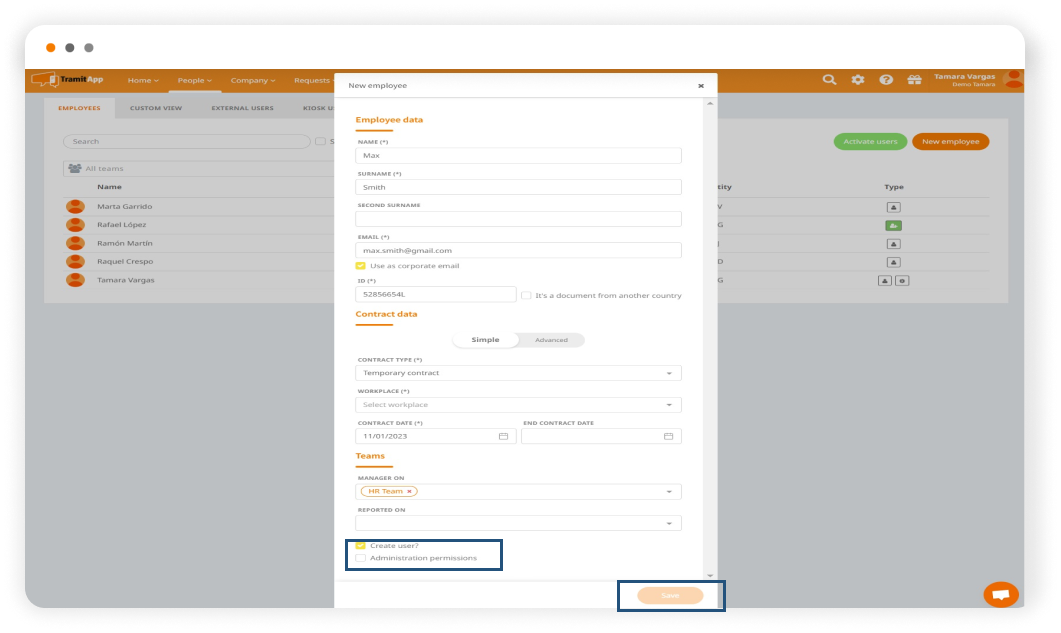
Task: Click the help question mark icon
Action: [886, 80]
